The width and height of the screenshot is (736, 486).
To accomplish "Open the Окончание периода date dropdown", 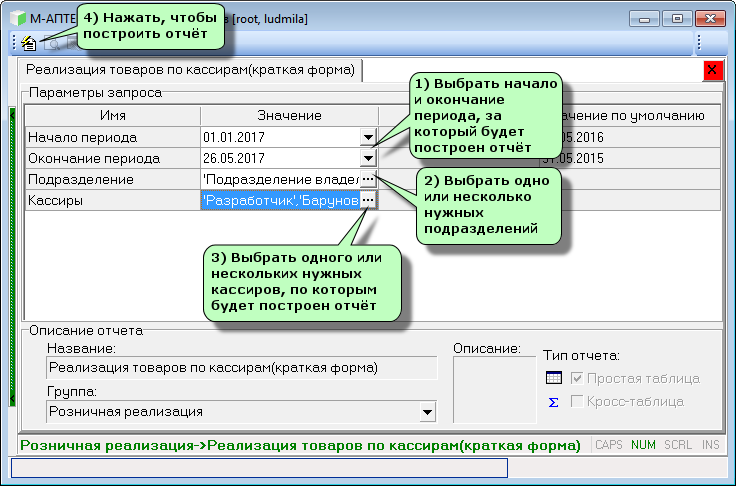I will click(368, 158).
